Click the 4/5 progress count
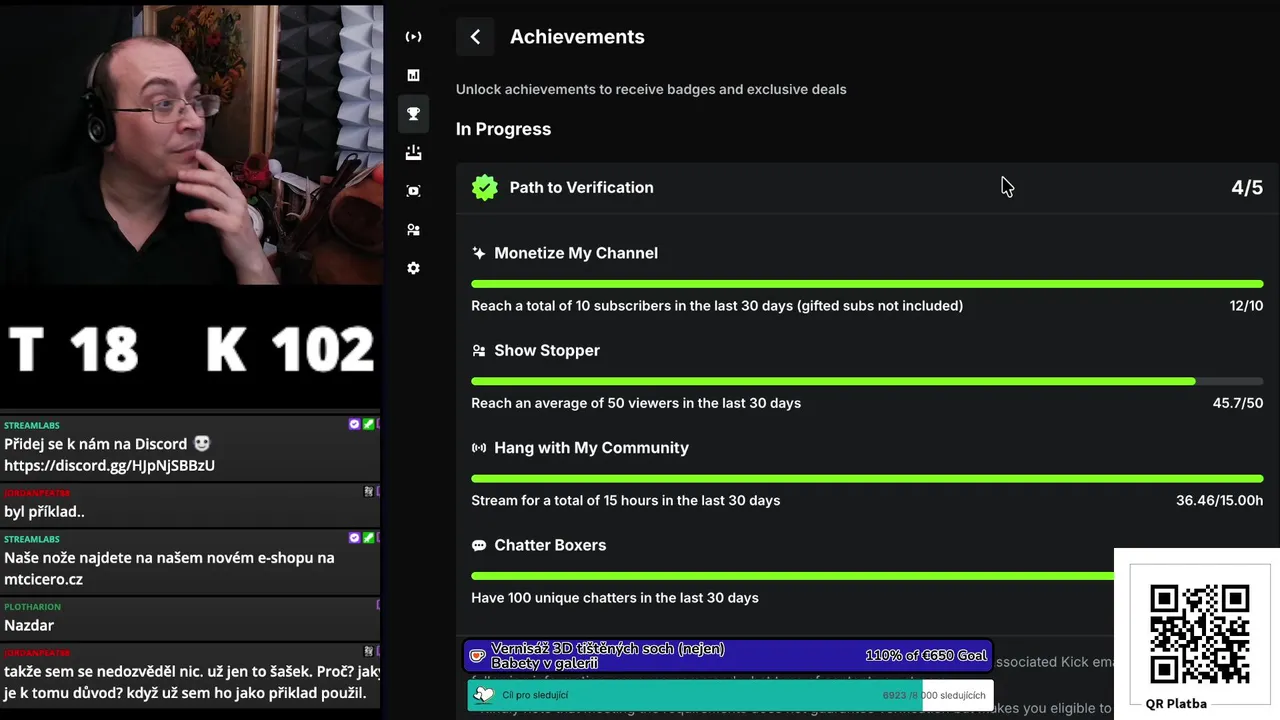Screen dimensions: 1280x720 pos(1247,188)
